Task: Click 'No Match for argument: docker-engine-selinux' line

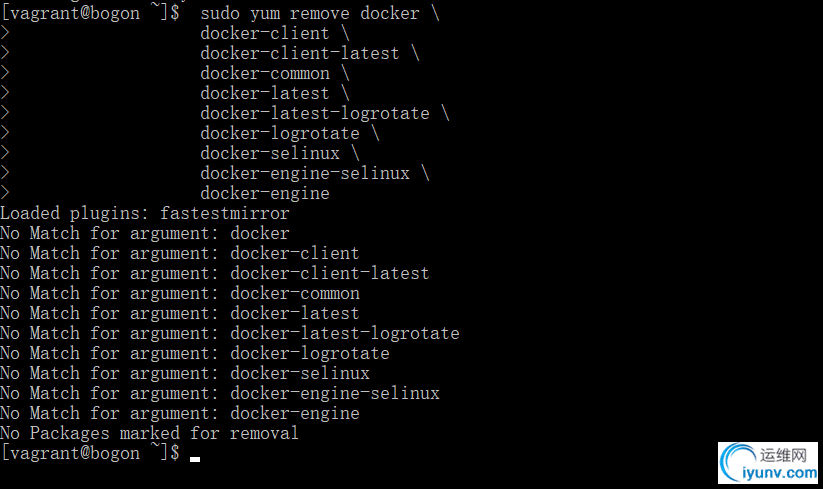Action: [x=220, y=393]
